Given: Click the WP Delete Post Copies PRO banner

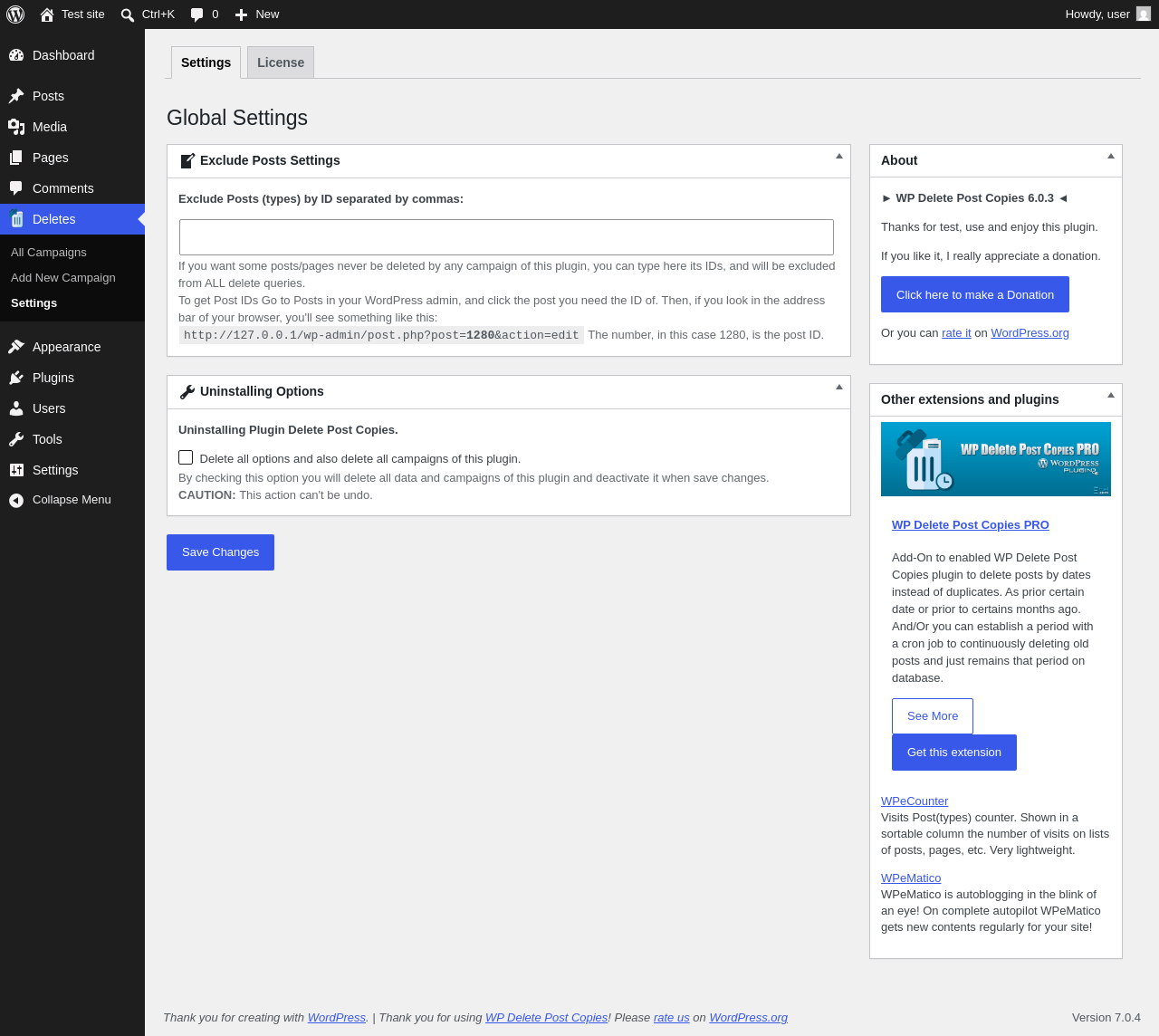Looking at the screenshot, I should (996, 459).
